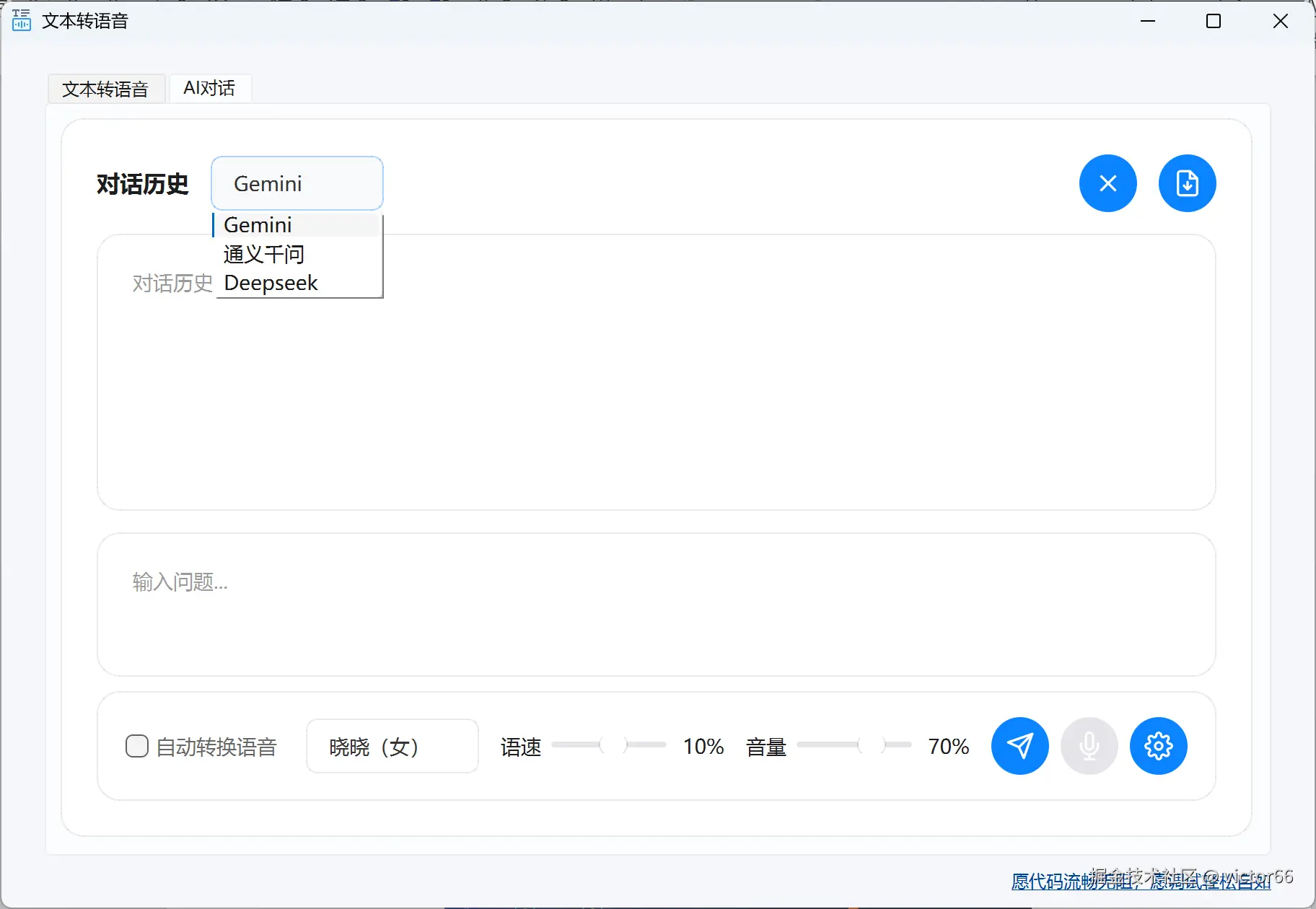
Task: Open the voice selector showing 晓晓（女）
Action: click(x=392, y=745)
